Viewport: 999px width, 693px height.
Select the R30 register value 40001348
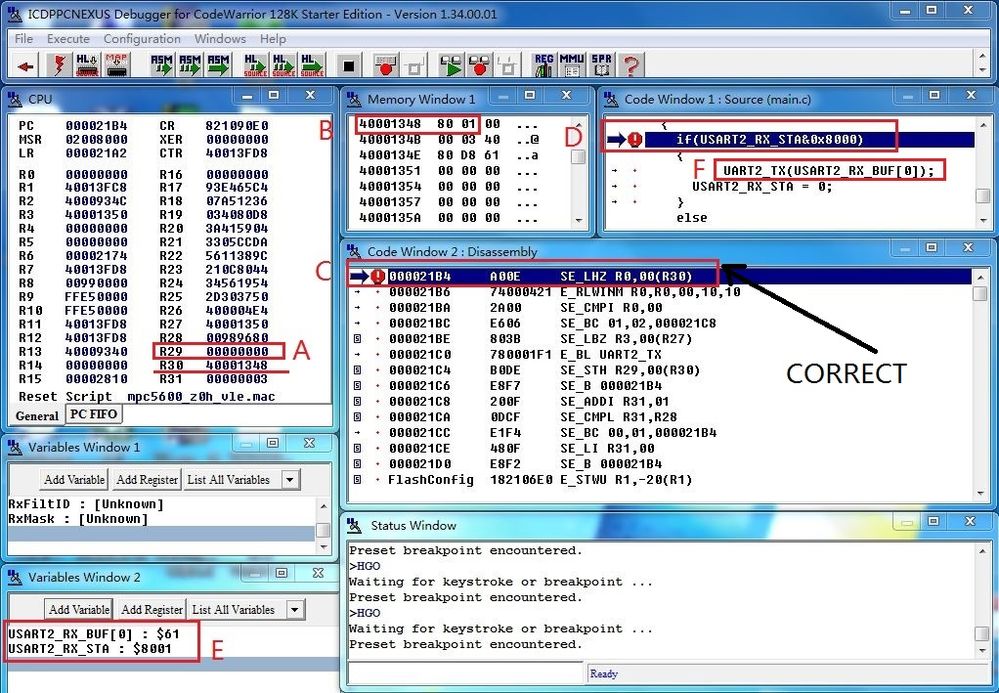tap(237, 365)
